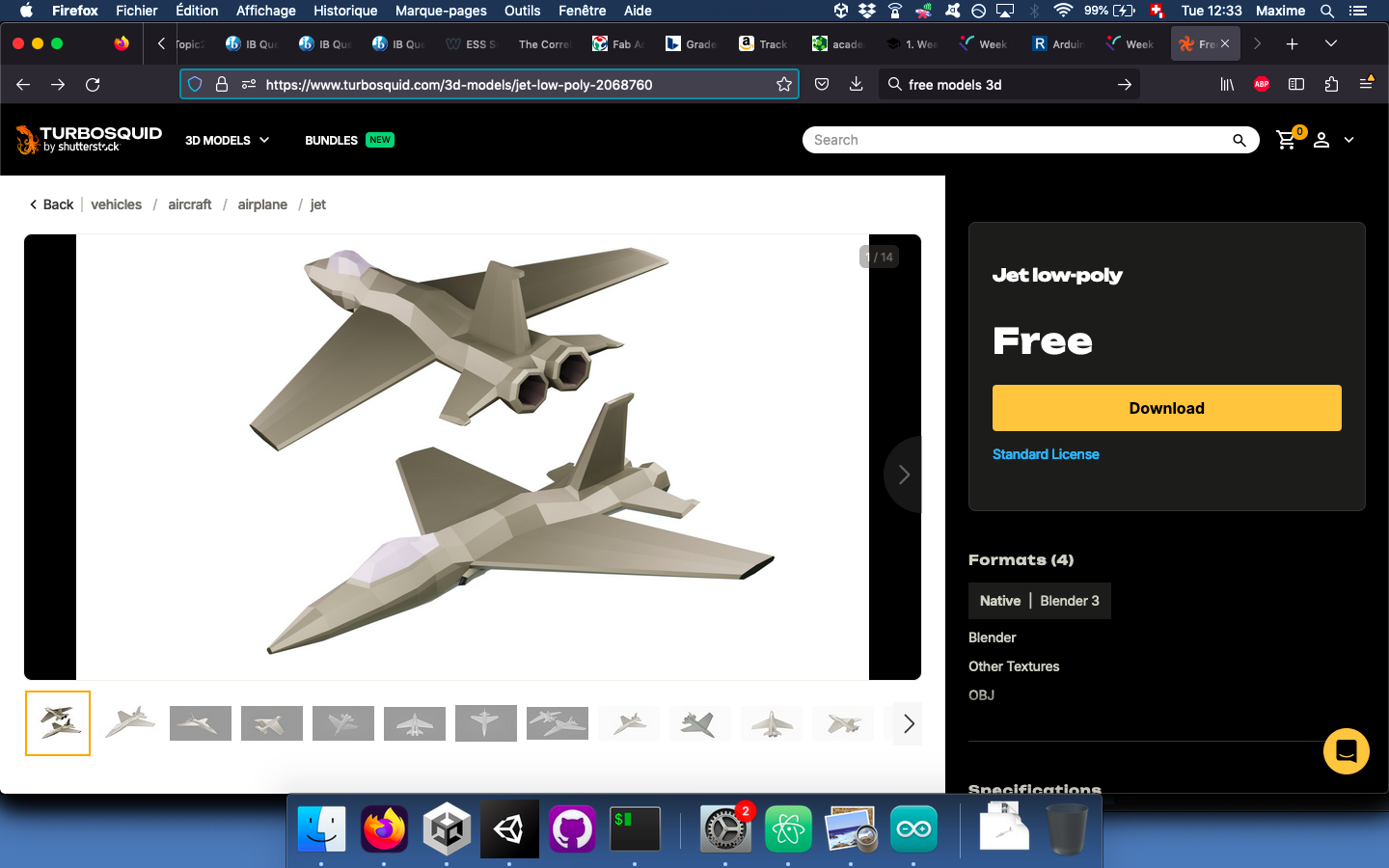Click the site padlock icon
1389x868 pixels.
point(222,84)
